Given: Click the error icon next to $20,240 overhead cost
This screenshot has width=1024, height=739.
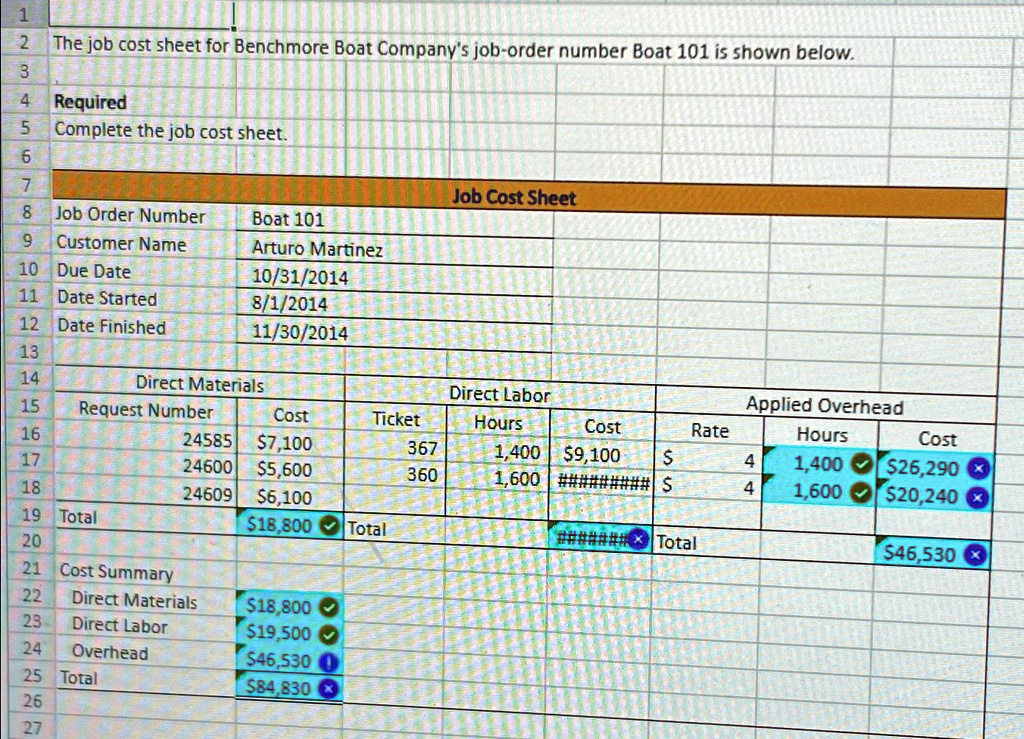Looking at the screenshot, I should pos(978,494).
